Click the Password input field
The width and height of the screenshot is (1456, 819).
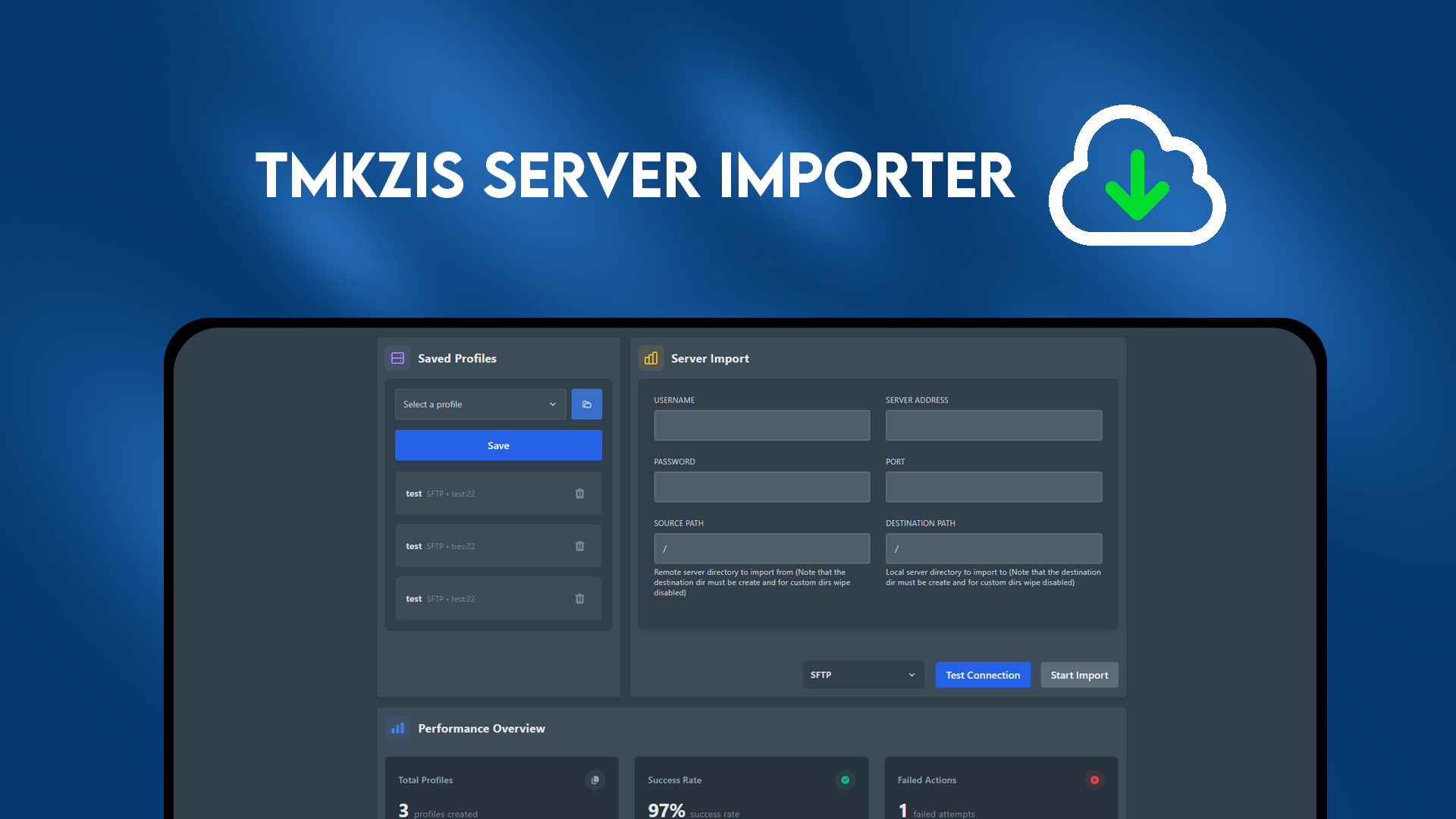(761, 486)
